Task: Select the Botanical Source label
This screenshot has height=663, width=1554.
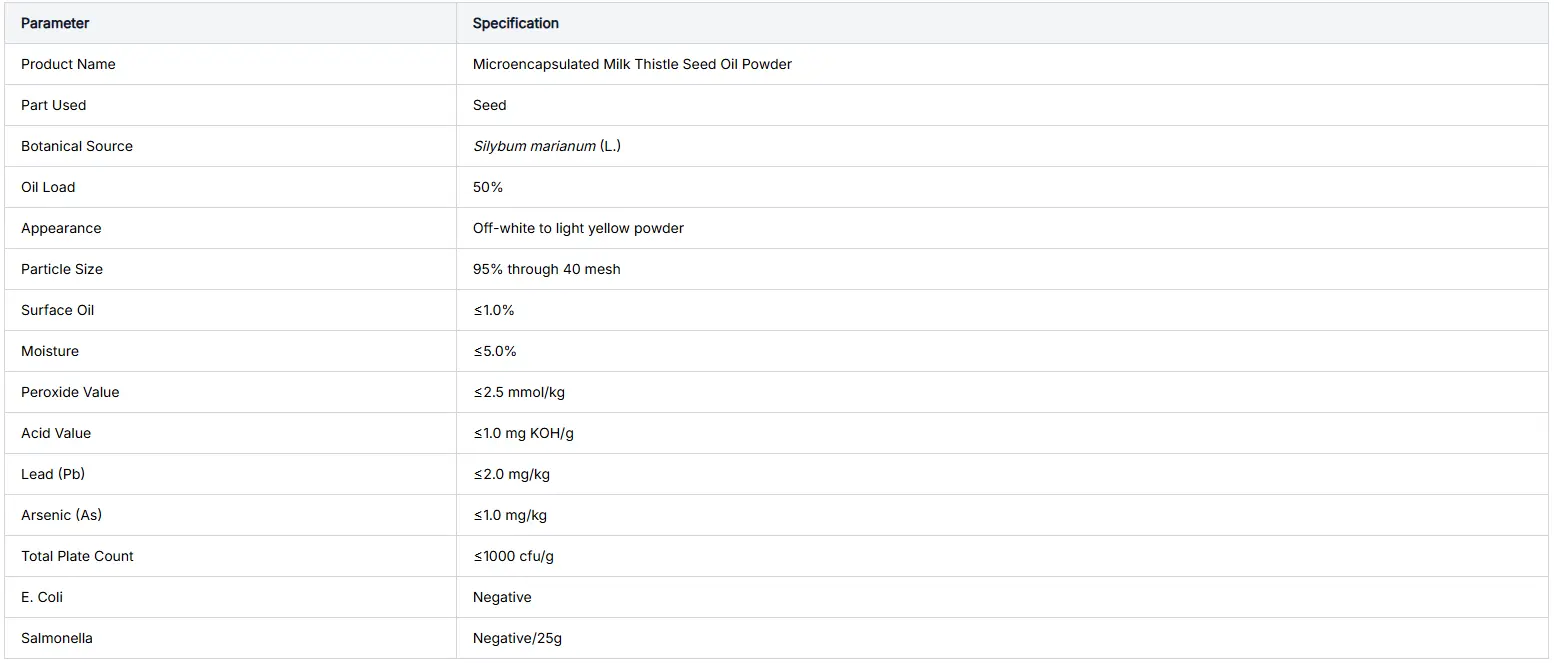Action: click(77, 146)
